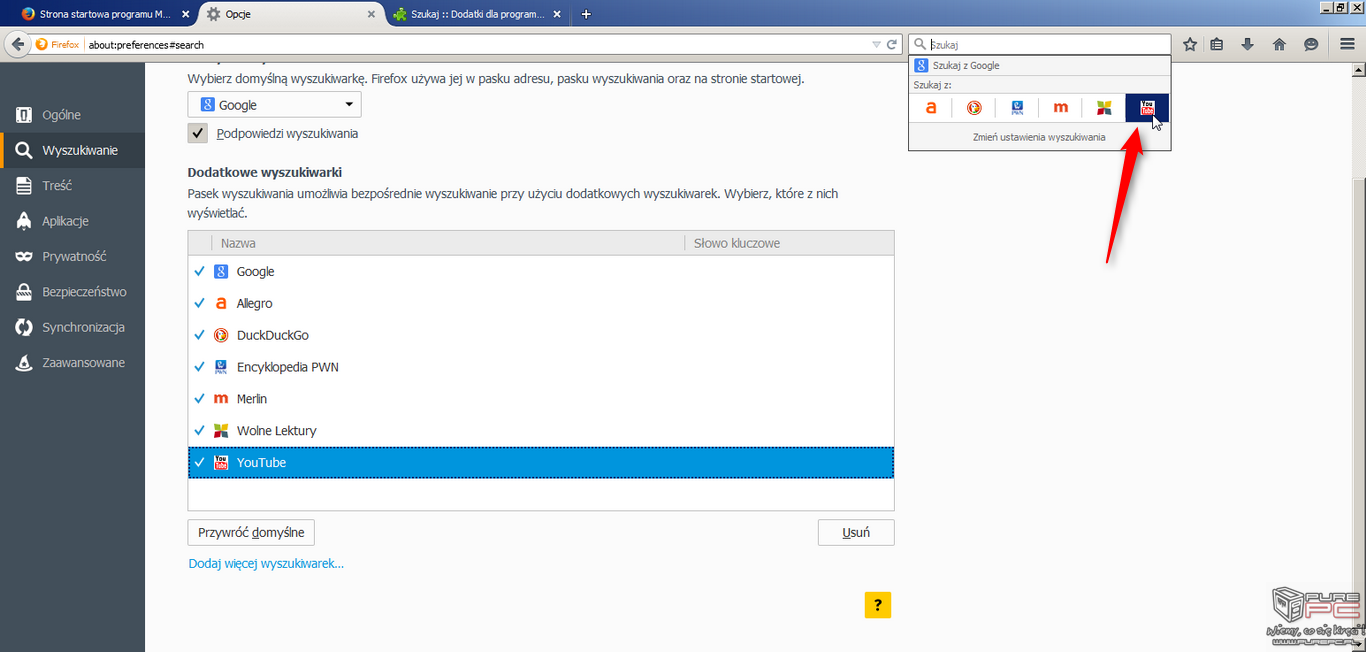This screenshot has height=652, width=1366.
Task: Open the address bar history dropdown arrow
Action: [876, 44]
